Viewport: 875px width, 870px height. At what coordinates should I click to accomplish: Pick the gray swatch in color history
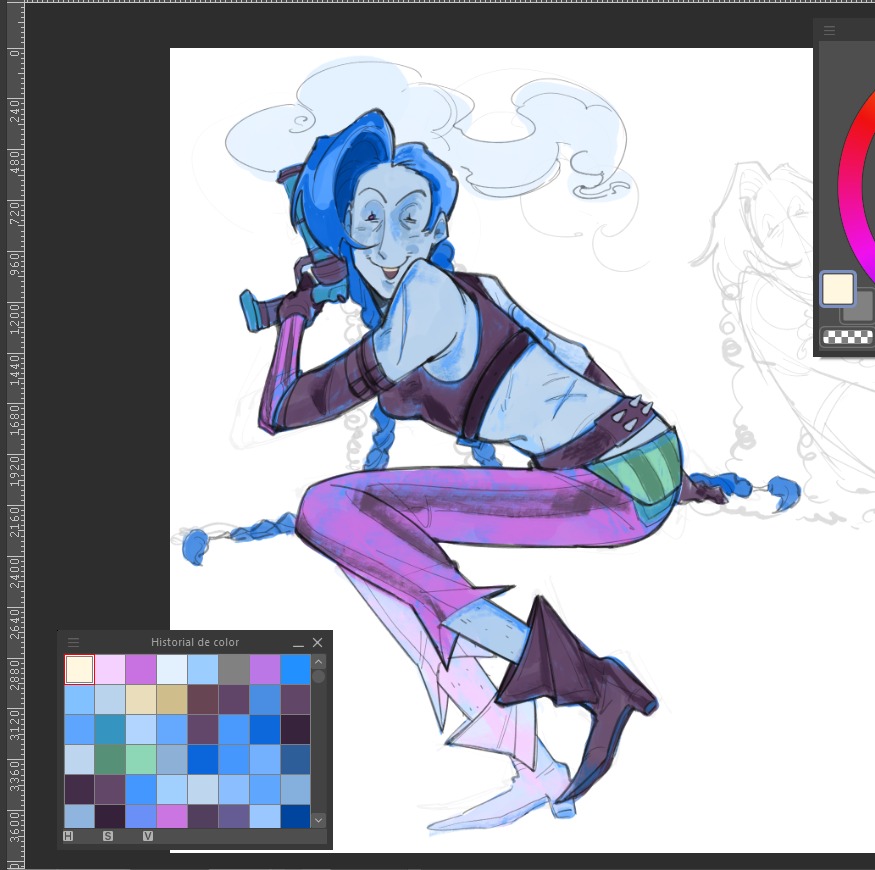(234, 669)
